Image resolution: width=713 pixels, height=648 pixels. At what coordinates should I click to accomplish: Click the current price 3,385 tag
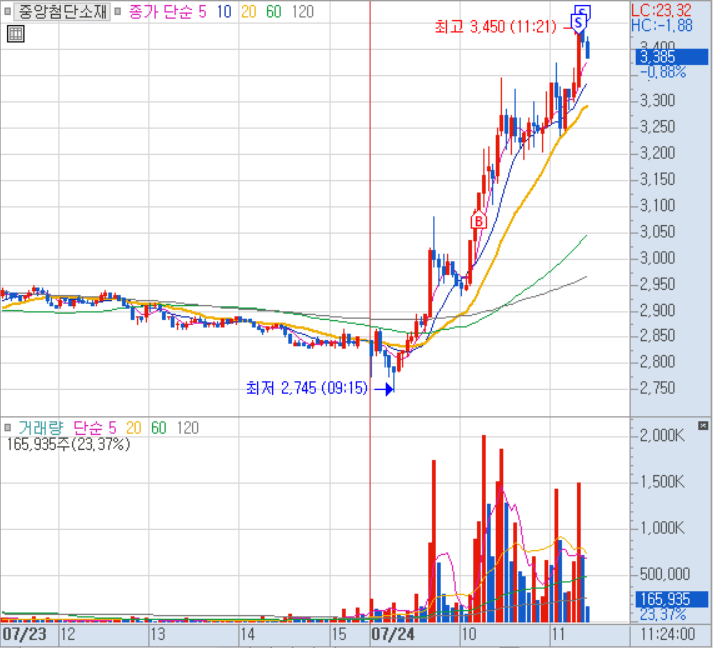click(x=661, y=57)
